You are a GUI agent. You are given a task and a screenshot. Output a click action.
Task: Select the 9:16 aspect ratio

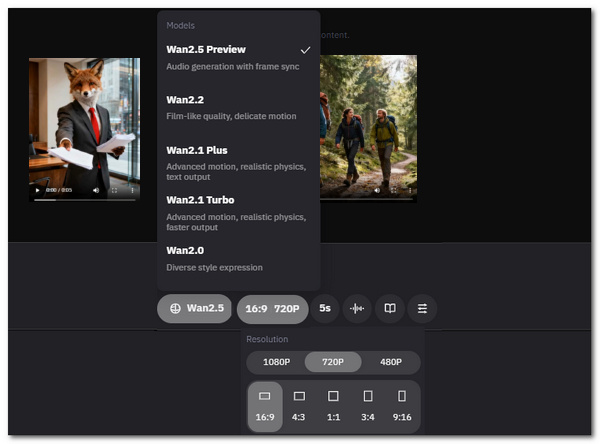[402, 405]
